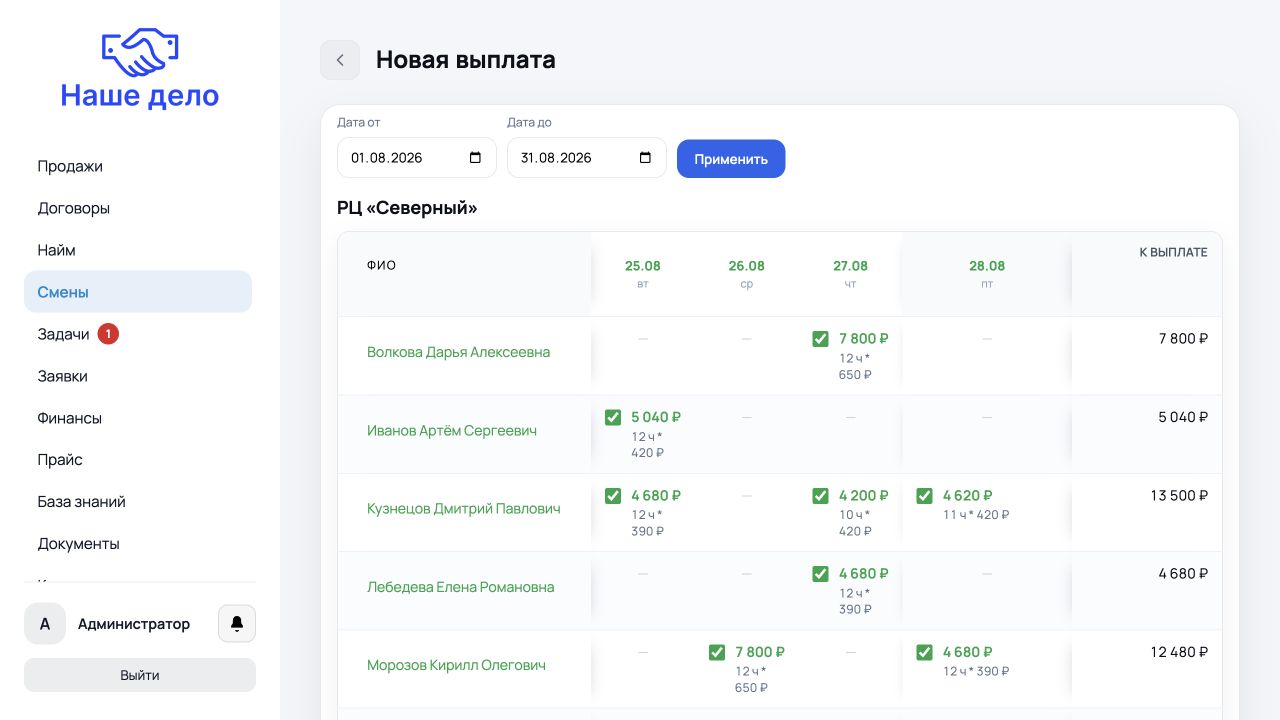Click the Выйти logout button
Screen dimensions: 1280x720
point(140,675)
